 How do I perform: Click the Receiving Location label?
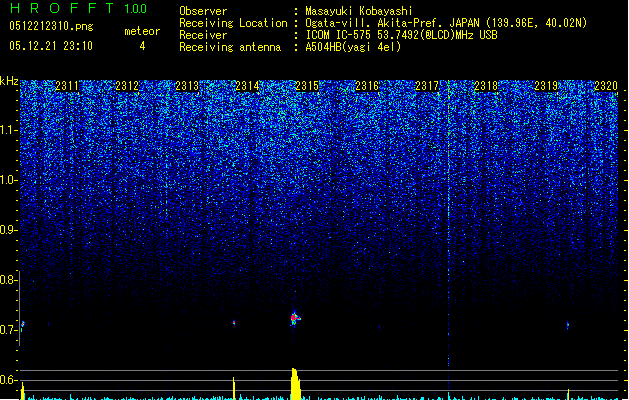tap(233, 23)
